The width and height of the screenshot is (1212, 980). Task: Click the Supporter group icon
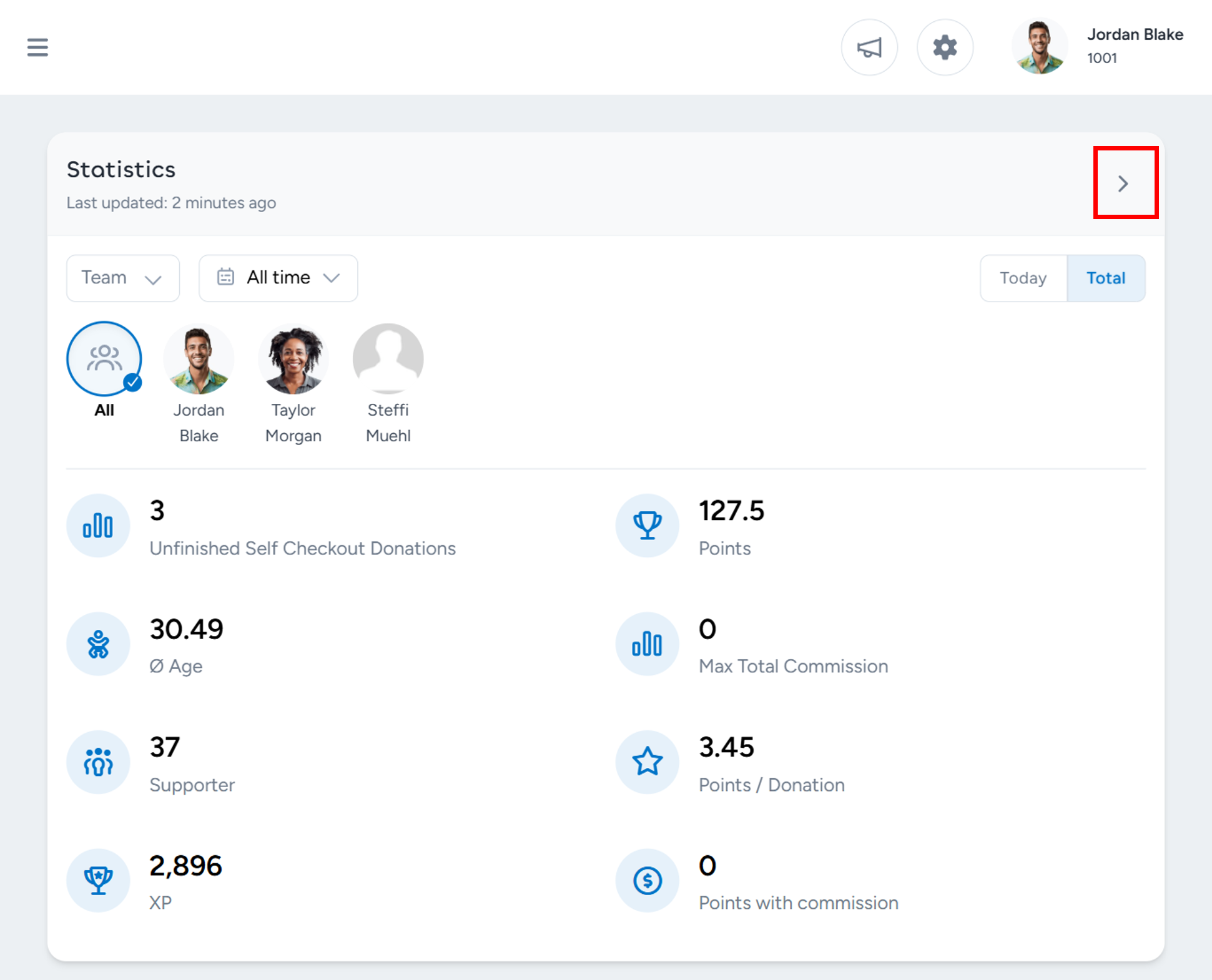coord(98,762)
